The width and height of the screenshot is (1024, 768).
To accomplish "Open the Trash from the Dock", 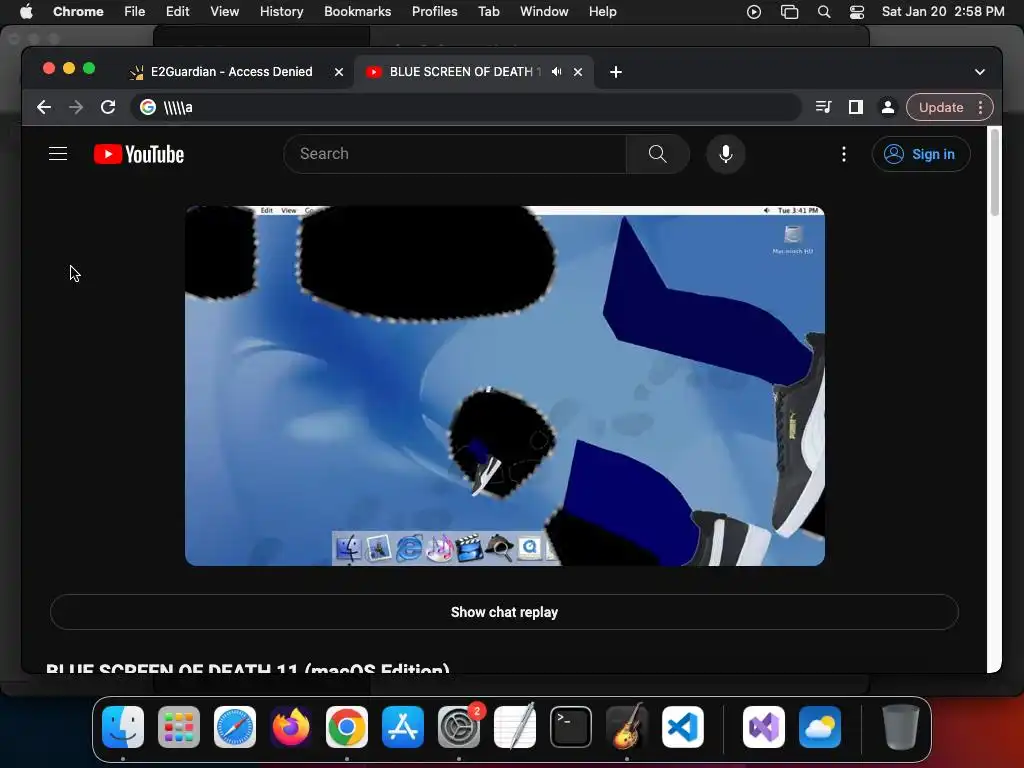I will (x=900, y=727).
